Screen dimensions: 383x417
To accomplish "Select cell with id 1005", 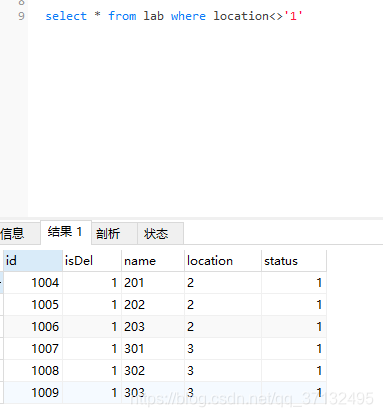I will pyautogui.click(x=33, y=305).
